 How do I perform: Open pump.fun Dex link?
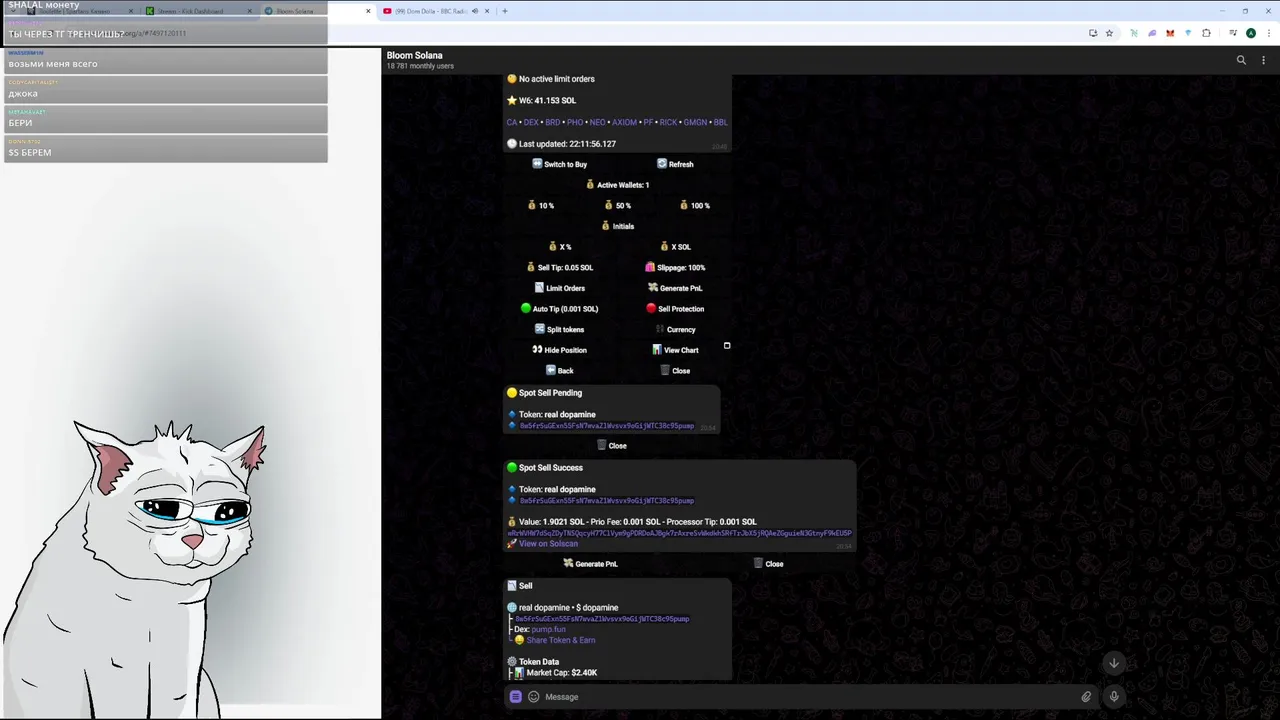coord(548,629)
